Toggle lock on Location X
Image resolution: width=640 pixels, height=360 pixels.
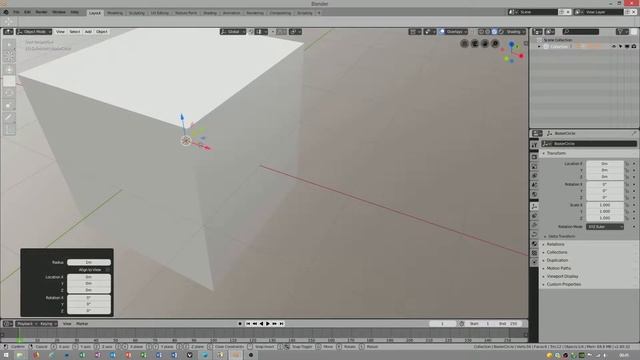tap(627, 164)
